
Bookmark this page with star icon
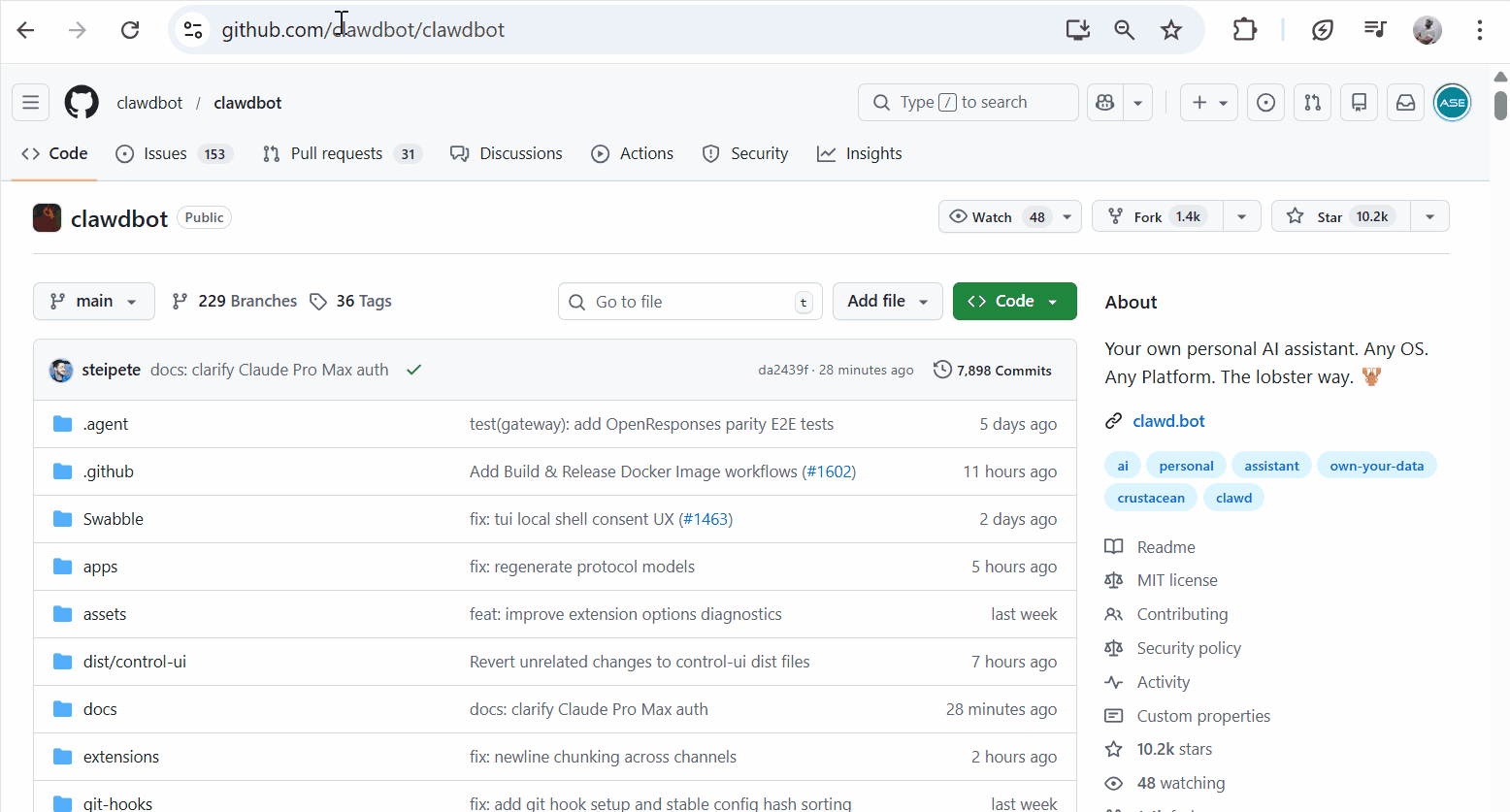1171,30
